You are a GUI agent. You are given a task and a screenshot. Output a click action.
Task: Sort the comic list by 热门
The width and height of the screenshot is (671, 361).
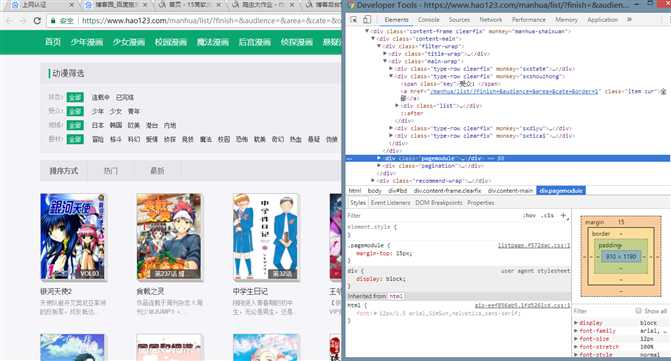[111, 171]
